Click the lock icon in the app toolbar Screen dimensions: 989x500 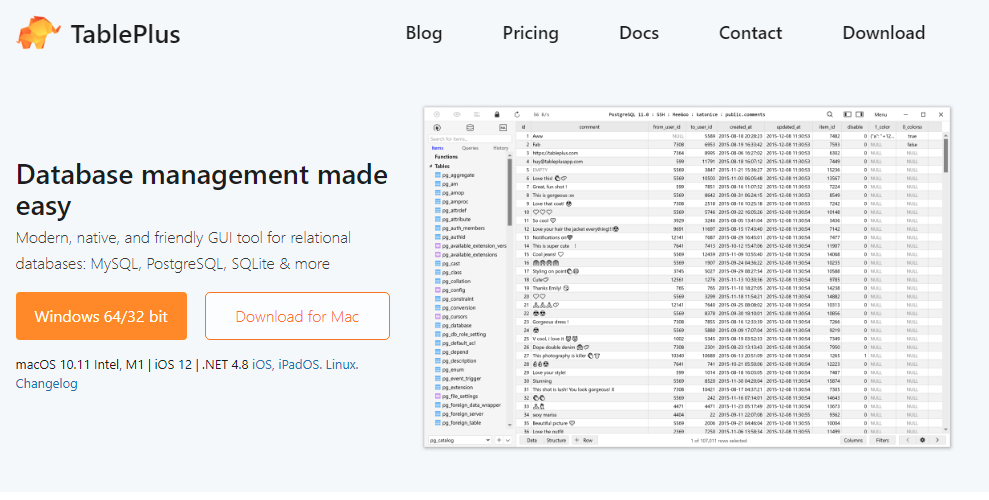click(x=496, y=115)
